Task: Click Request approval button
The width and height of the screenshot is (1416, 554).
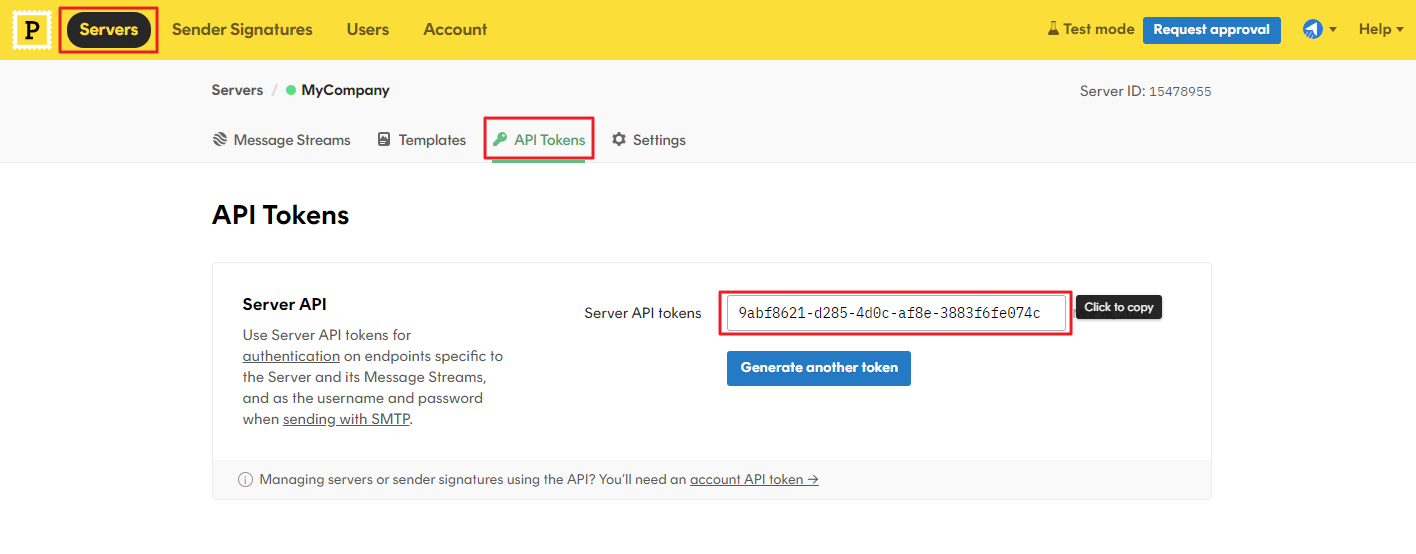Action: pyautogui.click(x=1211, y=30)
